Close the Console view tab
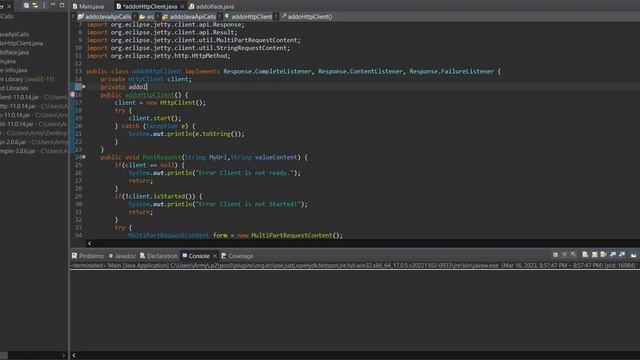This screenshot has height=360, width=640. pos(215,256)
